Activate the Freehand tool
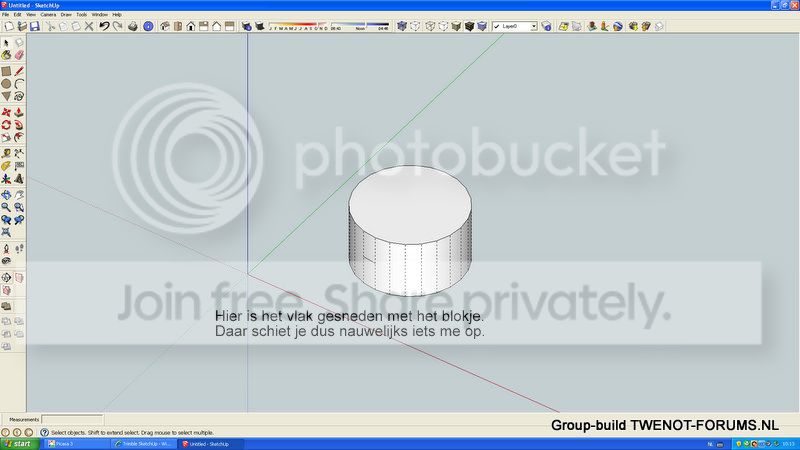 pyautogui.click(x=19, y=96)
